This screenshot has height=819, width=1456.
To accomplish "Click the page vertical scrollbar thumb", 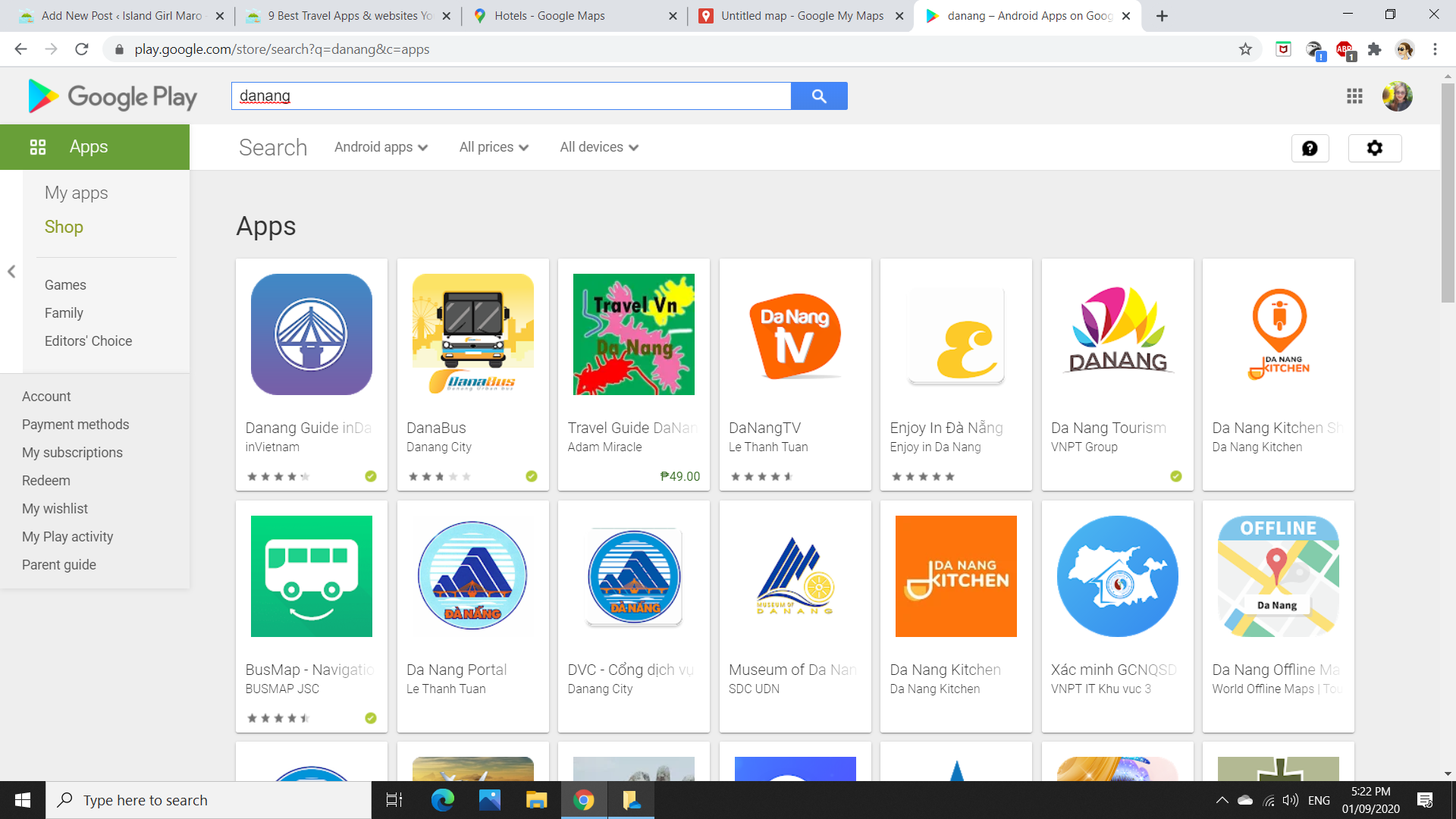I will tap(1448, 193).
